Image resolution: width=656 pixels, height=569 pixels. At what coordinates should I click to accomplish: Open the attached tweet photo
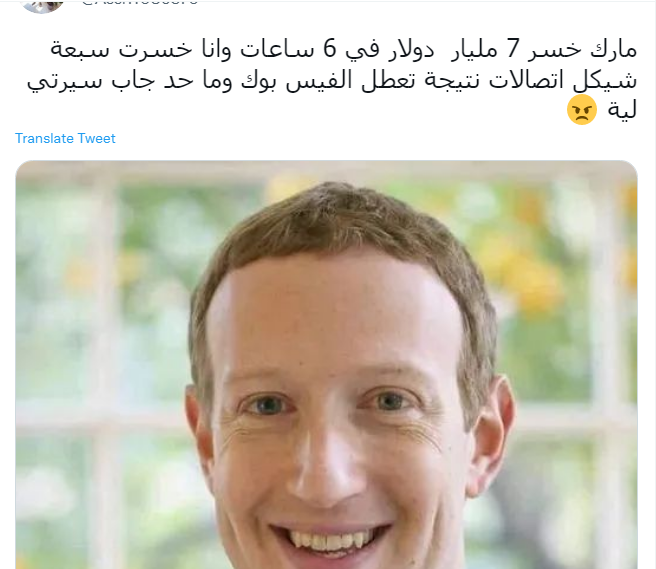coord(326,364)
